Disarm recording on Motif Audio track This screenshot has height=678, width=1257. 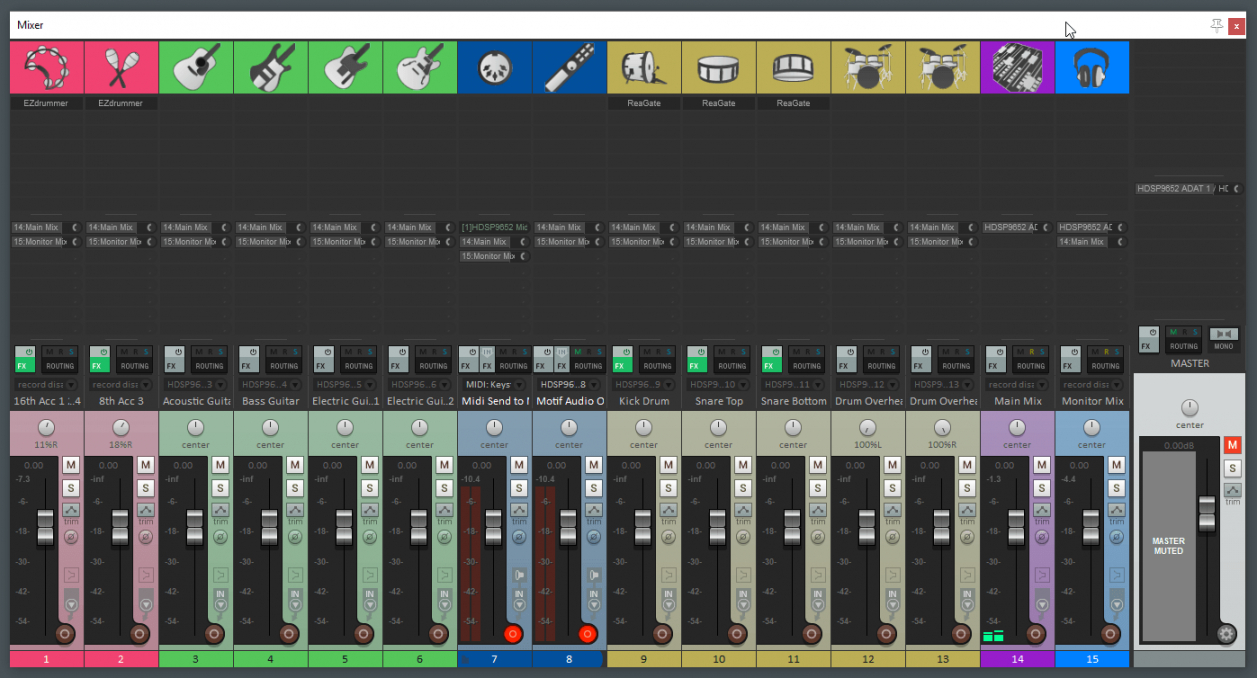(587, 633)
